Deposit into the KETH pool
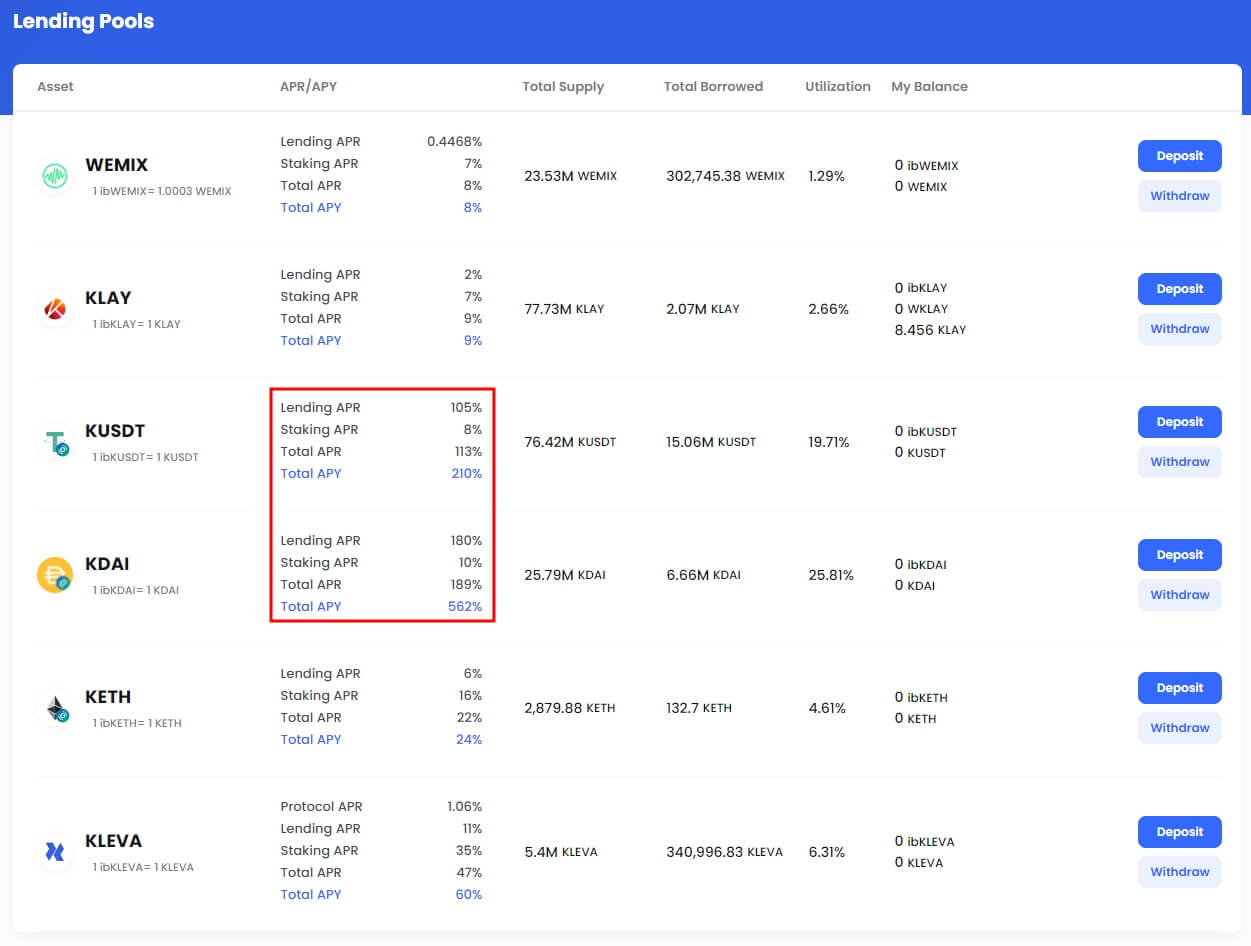Image resolution: width=1251 pixels, height=946 pixels. tap(1180, 688)
